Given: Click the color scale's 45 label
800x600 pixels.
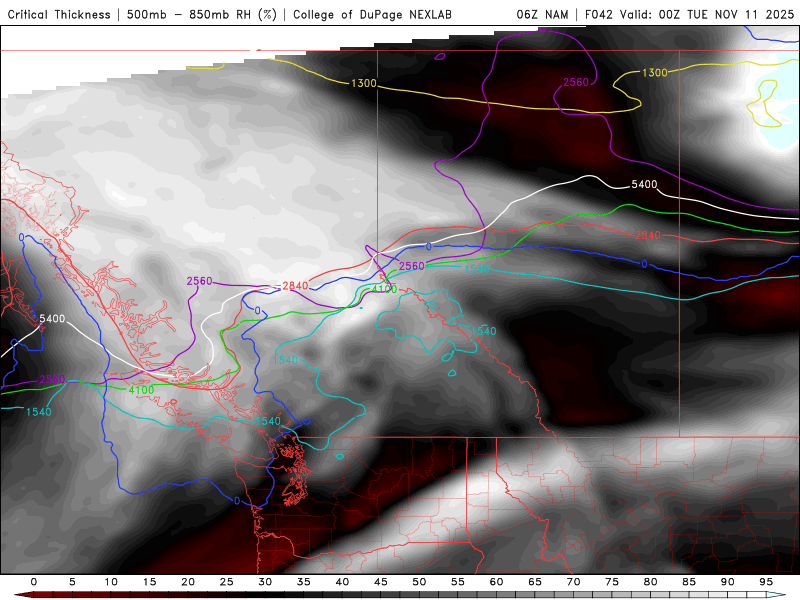Looking at the screenshot, I should click(x=381, y=582).
